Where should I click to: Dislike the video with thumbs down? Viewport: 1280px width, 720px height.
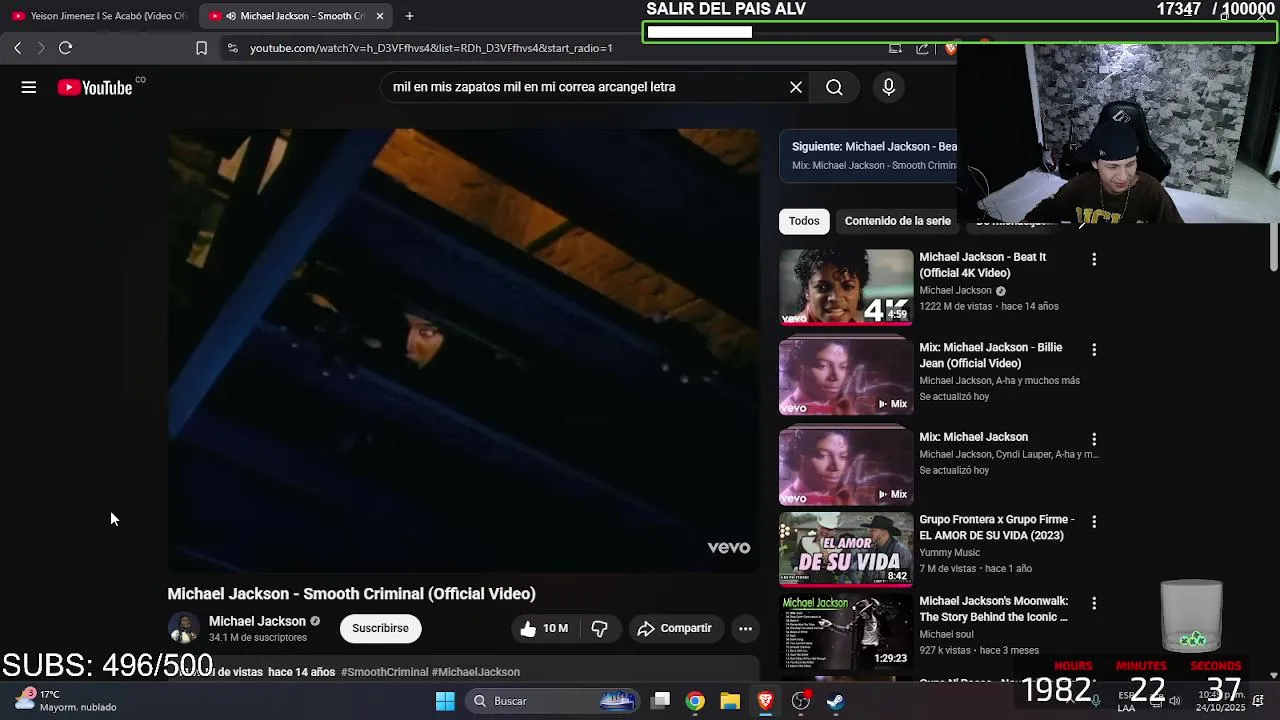(x=600, y=628)
